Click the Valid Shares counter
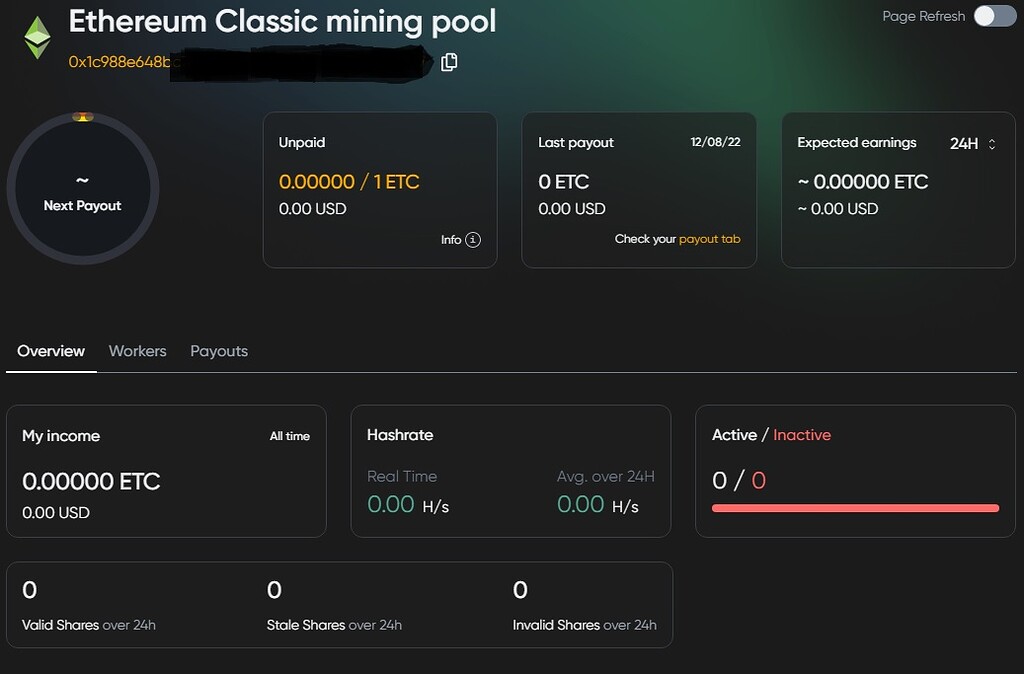Viewport: 1024px width, 674px height. click(x=27, y=590)
